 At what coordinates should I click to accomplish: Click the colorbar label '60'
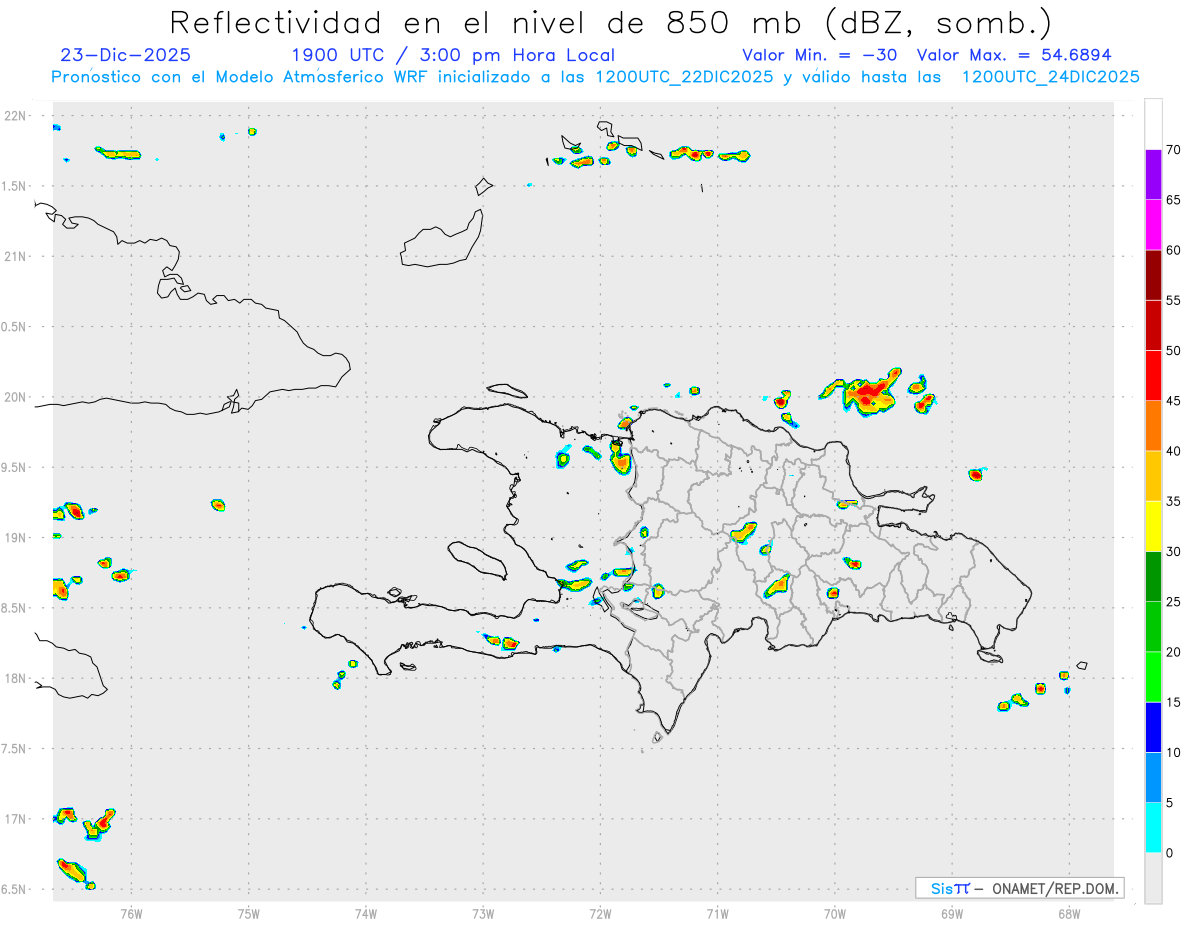coord(1174,250)
